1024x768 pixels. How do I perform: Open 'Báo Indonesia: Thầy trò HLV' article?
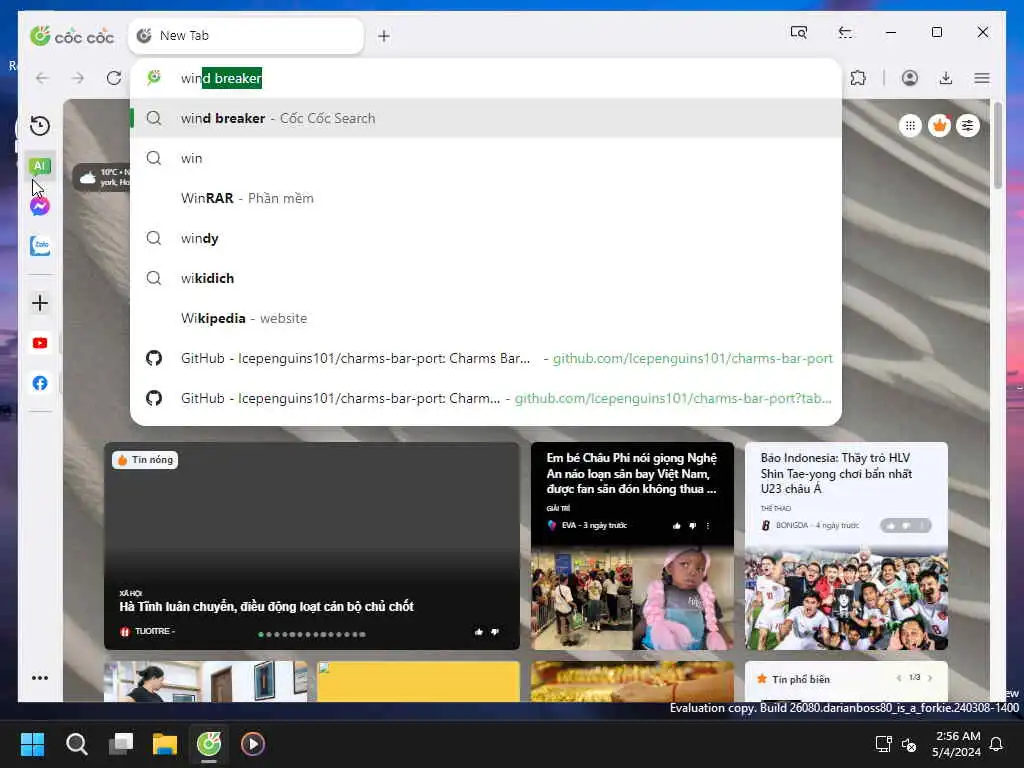point(836,473)
